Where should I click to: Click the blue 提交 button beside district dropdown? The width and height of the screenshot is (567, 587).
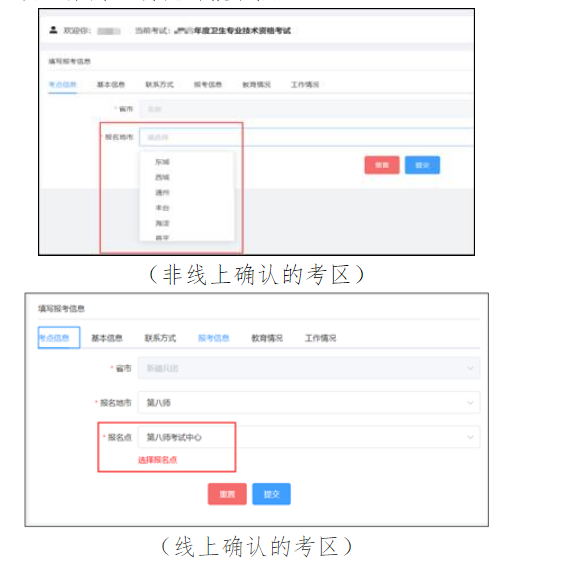tap(422, 165)
